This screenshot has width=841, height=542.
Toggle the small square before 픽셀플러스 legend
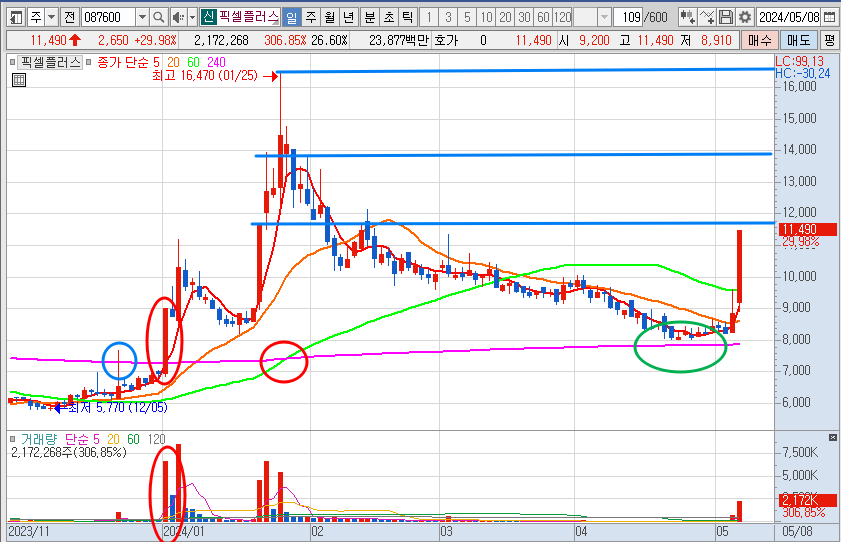pyautogui.click(x=12, y=62)
